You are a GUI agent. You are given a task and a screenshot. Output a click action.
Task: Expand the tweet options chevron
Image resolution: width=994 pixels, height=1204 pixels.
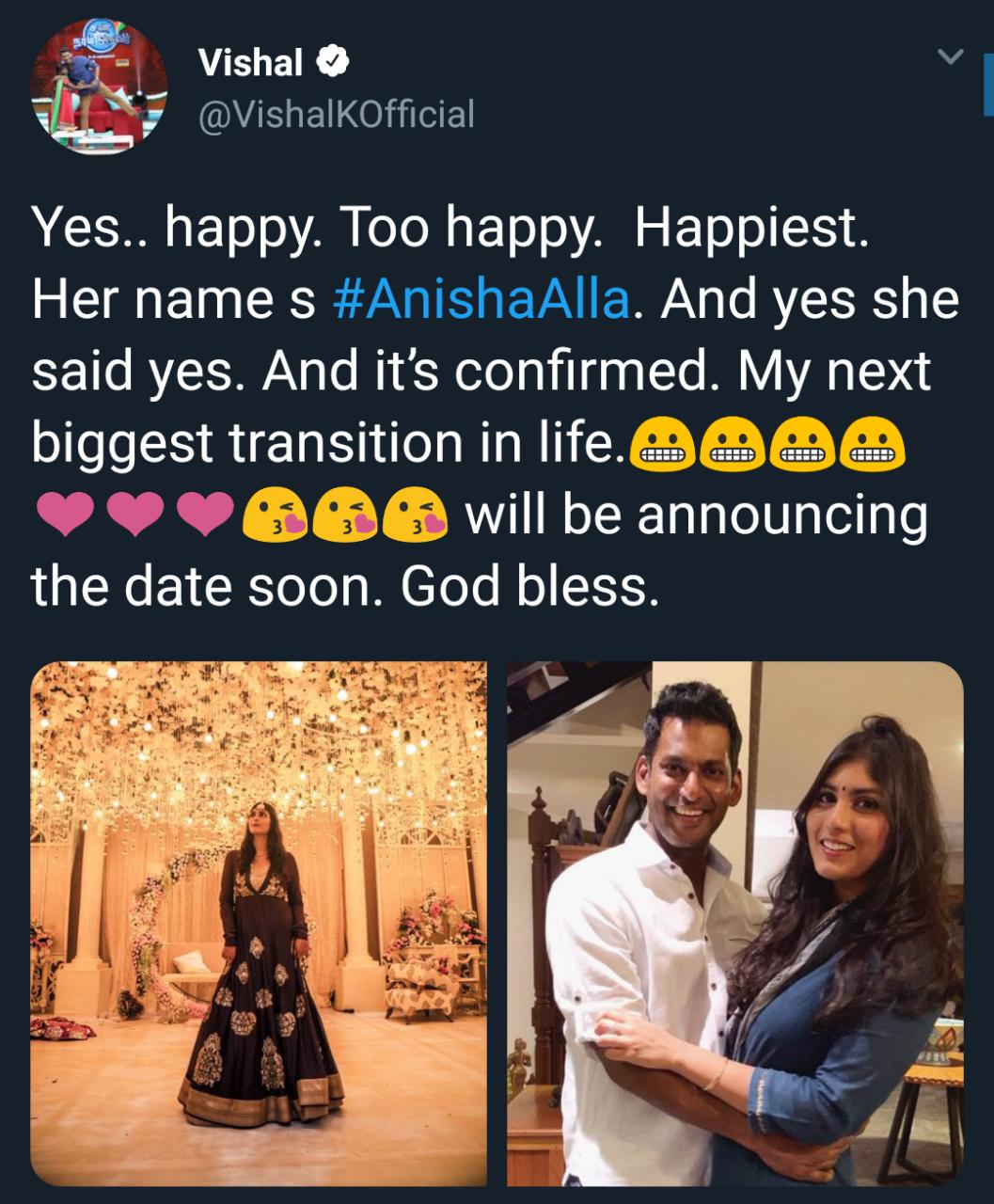point(949,56)
